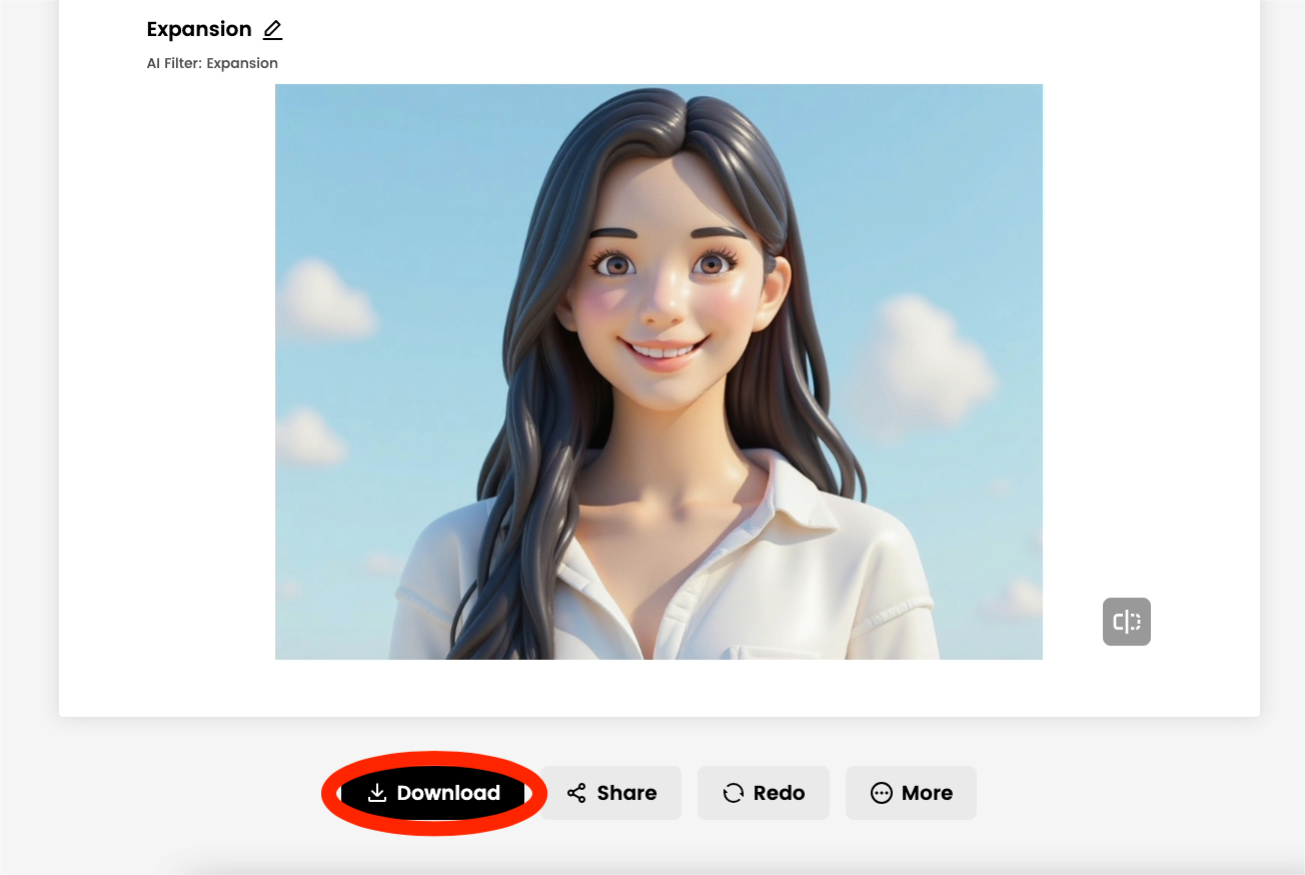Click the AI Filter: Expansion label
1305x875 pixels.
coord(212,63)
